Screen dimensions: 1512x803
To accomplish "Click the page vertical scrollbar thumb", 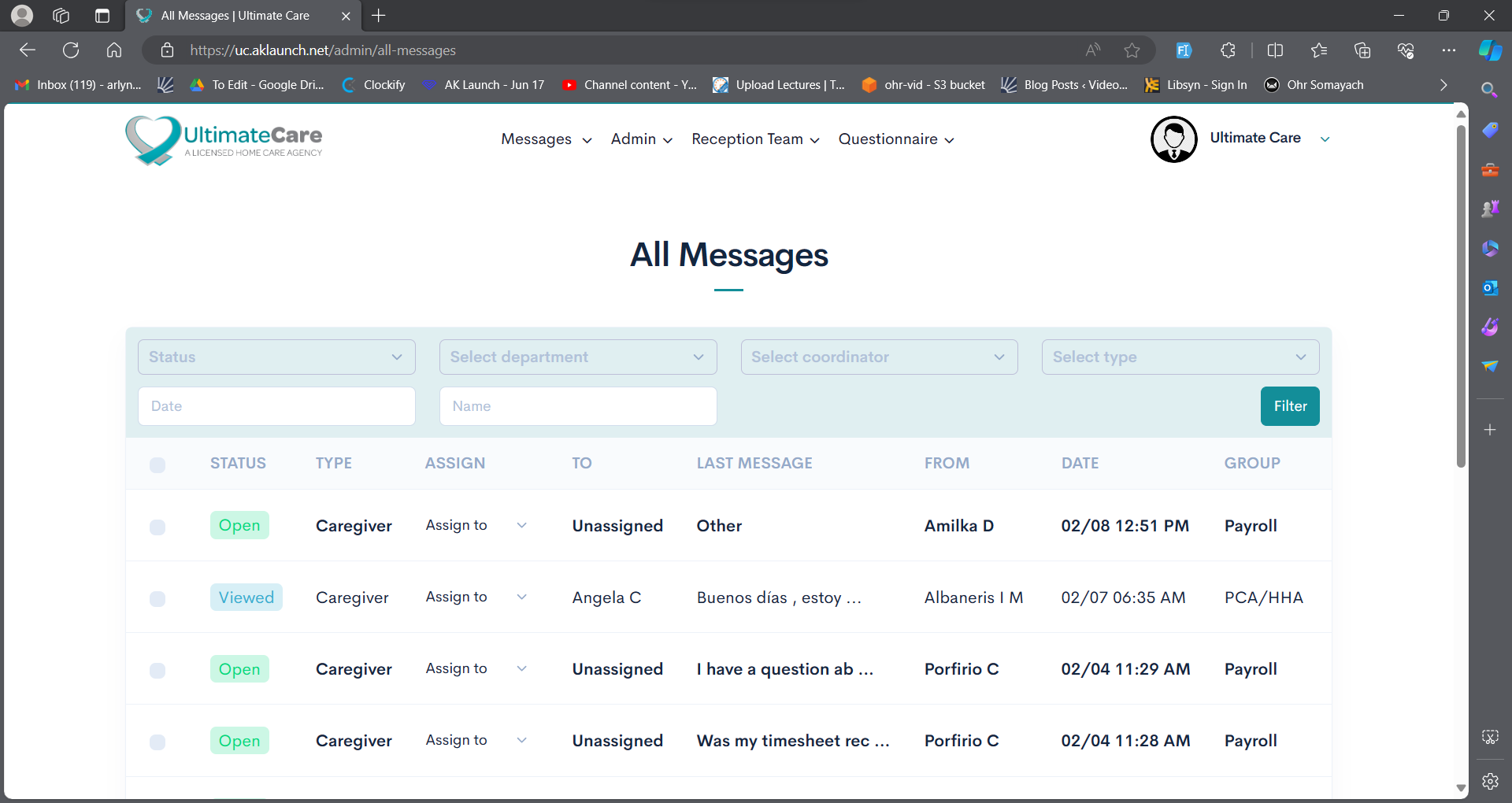I will pos(1461,295).
